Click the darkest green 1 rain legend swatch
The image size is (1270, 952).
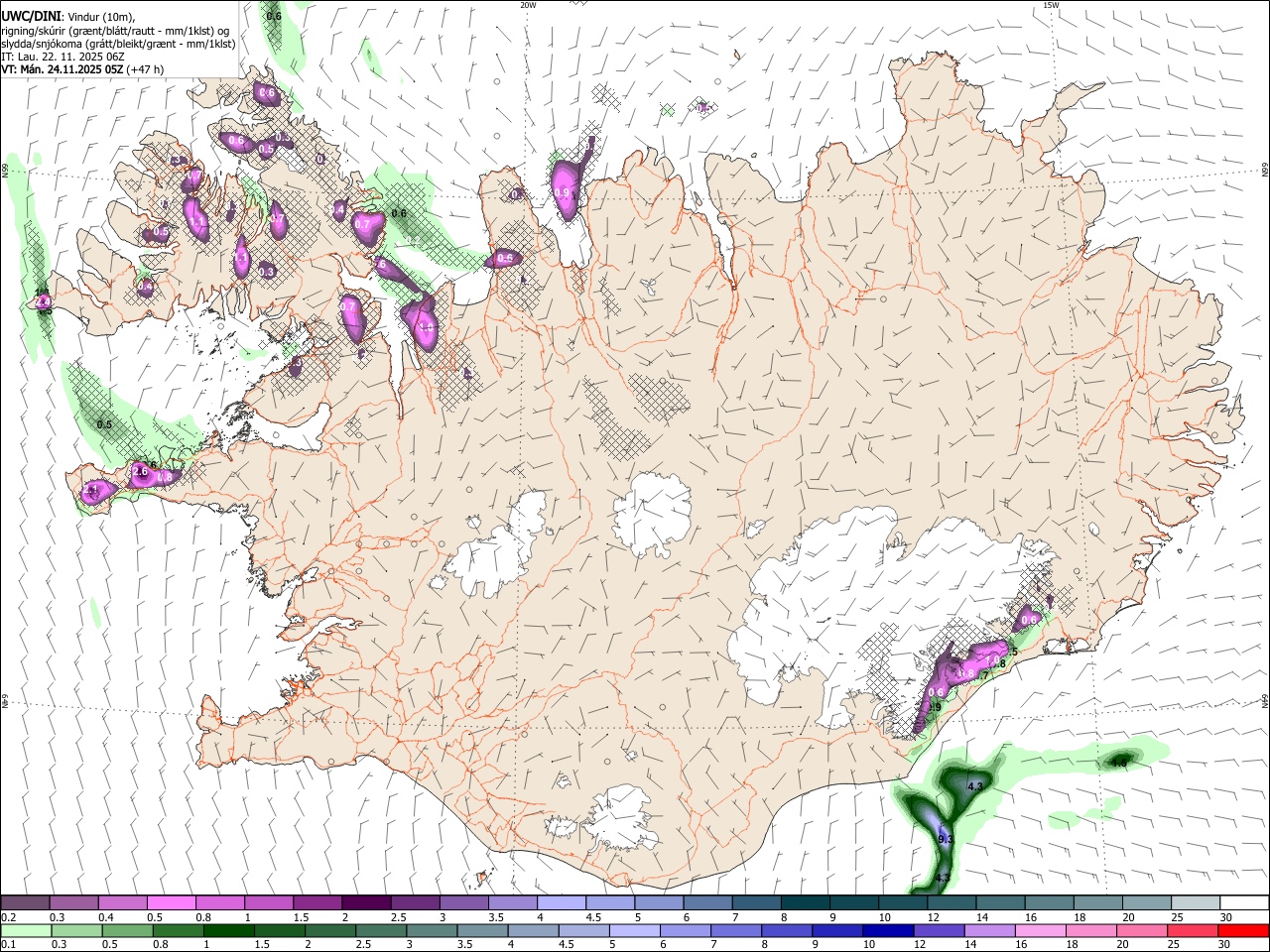coord(229,931)
